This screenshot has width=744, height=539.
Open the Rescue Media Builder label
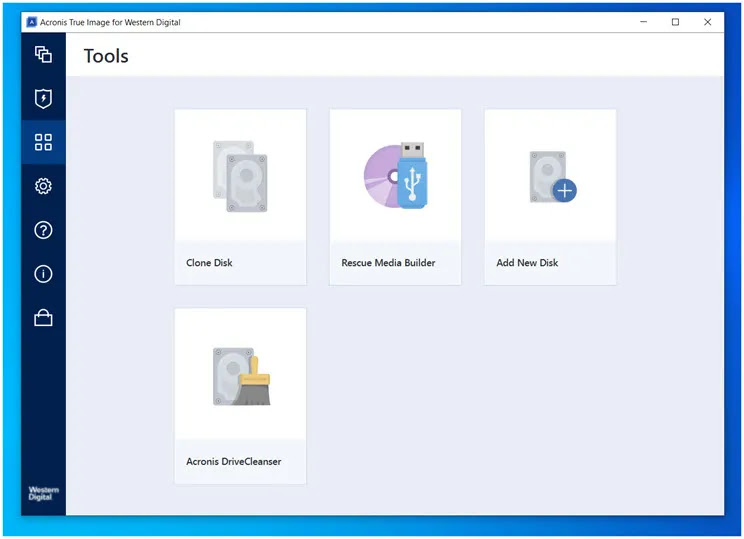(388, 263)
